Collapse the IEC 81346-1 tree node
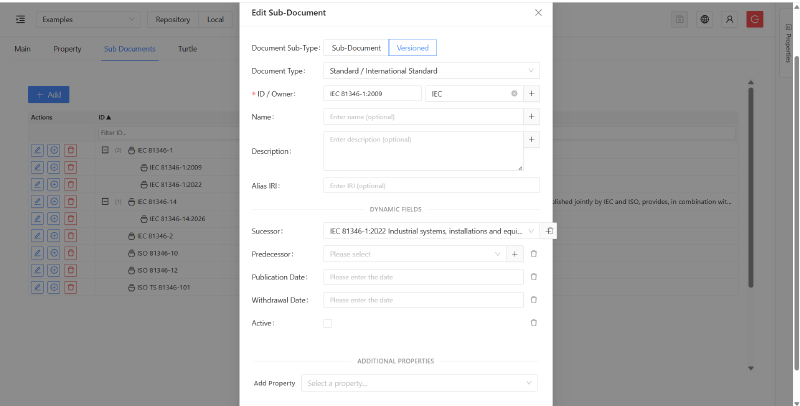 [105, 150]
